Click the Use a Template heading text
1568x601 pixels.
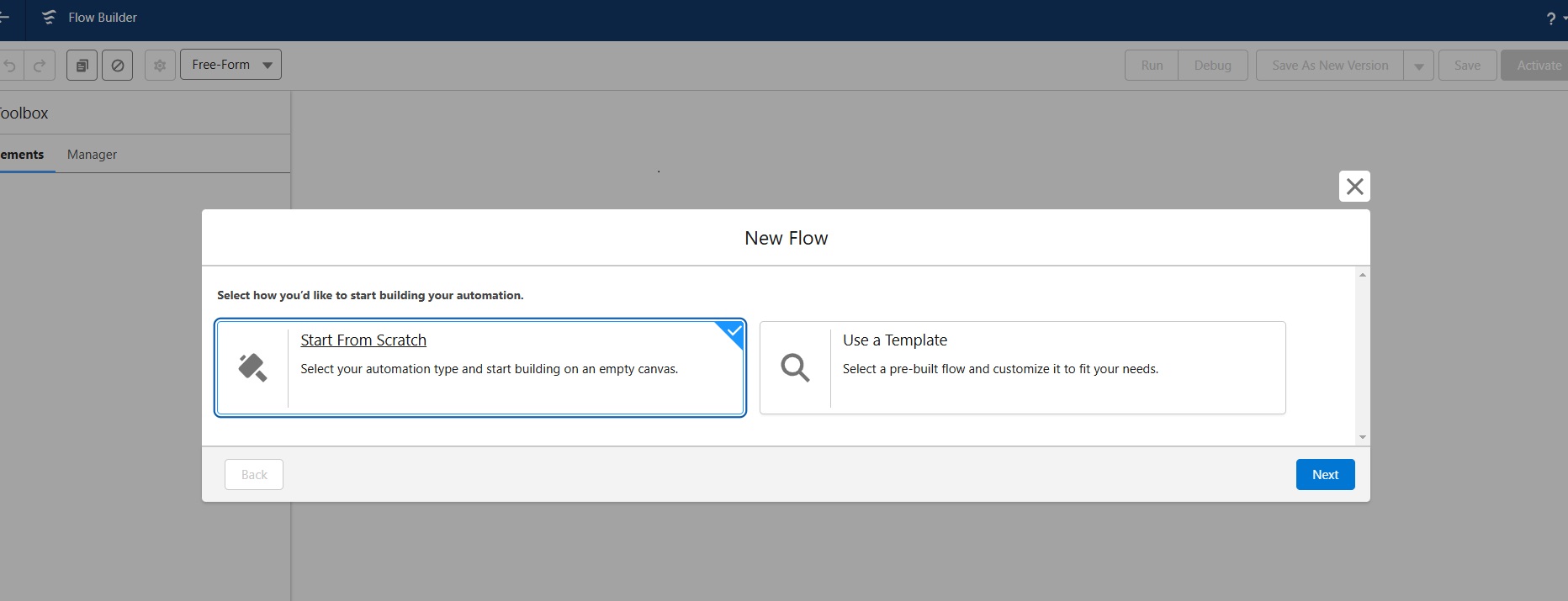pos(895,340)
